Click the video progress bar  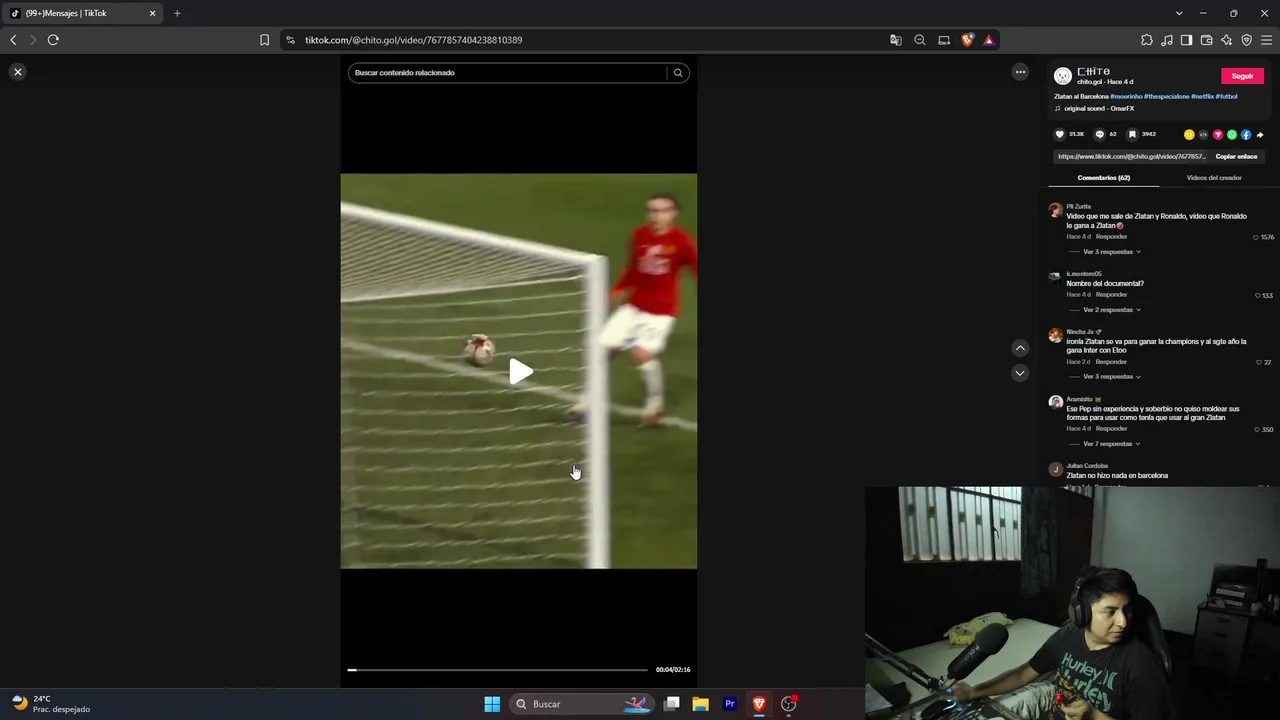[497, 670]
